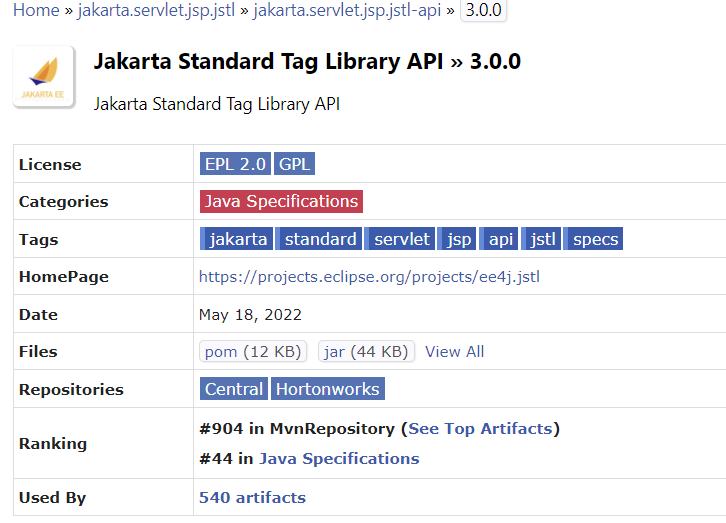Click the May 18, 2022 date text

pos(250,315)
